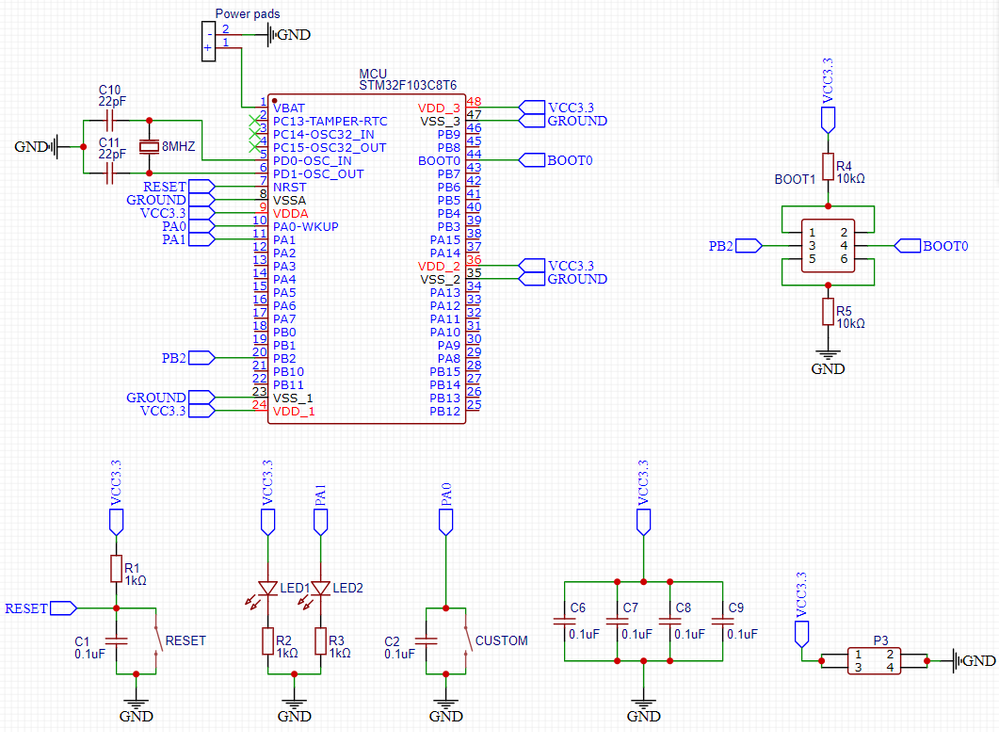999x732 pixels.
Task: Click the Power pads label
Action: [247, 13]
